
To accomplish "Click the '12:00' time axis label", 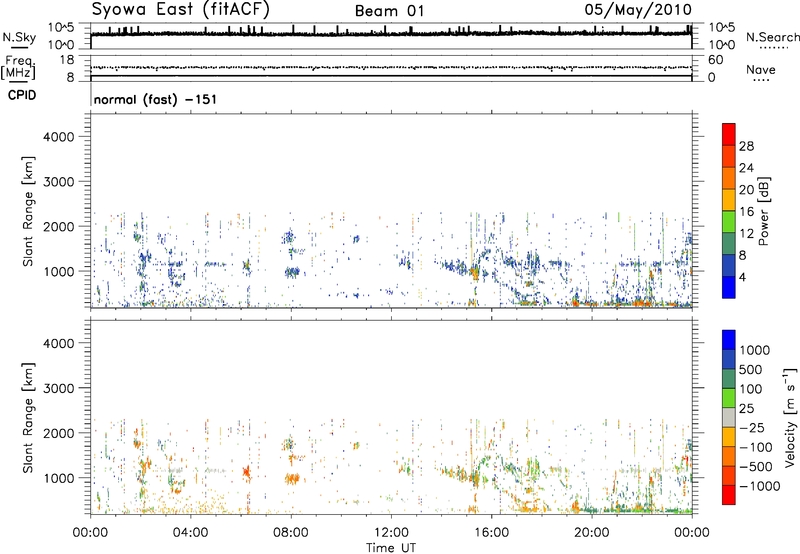I will tap(391, 533).
